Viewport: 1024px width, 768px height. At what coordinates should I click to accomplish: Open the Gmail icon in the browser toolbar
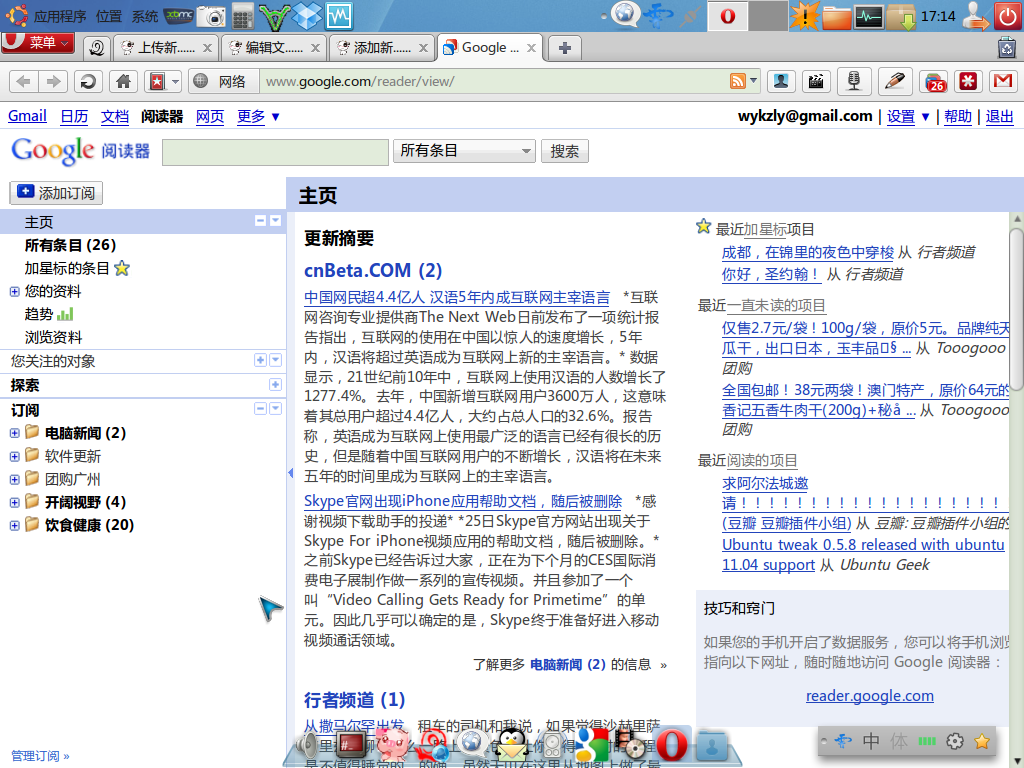1002,82
